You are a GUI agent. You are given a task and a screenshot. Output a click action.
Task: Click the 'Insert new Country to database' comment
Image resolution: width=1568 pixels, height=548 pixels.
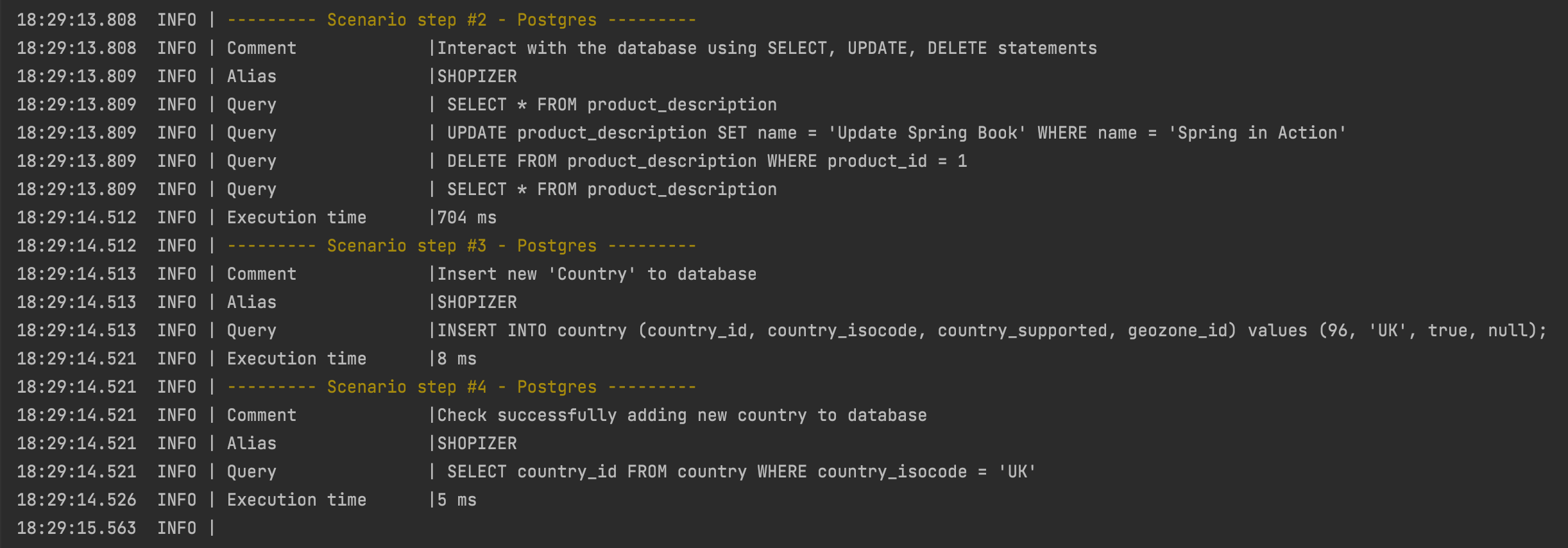click(597, 274)
